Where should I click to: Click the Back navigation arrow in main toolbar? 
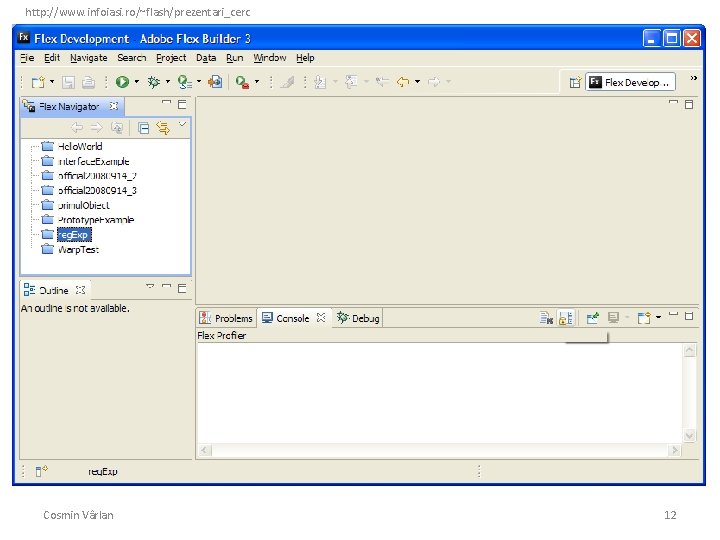click(x=403, y=82)
